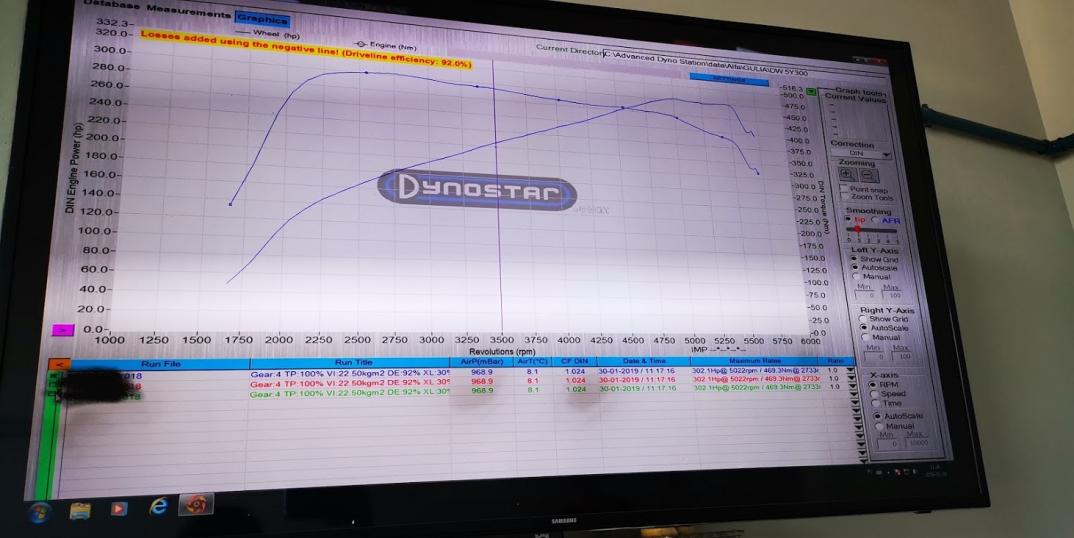This screenshot has width=1074, height=538.
Task: Click the blue 968.9 AirP value
Action: point(482,373)
